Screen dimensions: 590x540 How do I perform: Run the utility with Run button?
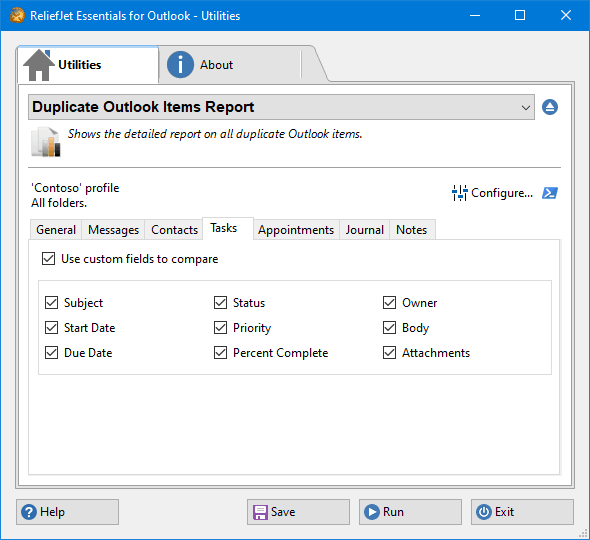click(x=410, y=512)
